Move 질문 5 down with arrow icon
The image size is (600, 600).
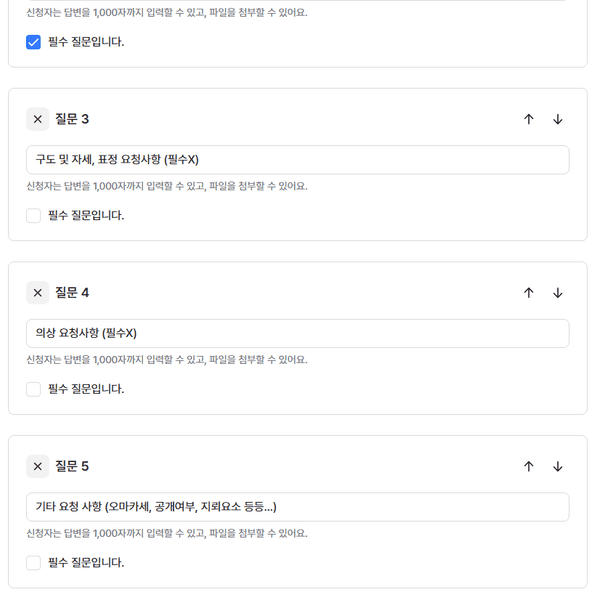pos(558,466)
